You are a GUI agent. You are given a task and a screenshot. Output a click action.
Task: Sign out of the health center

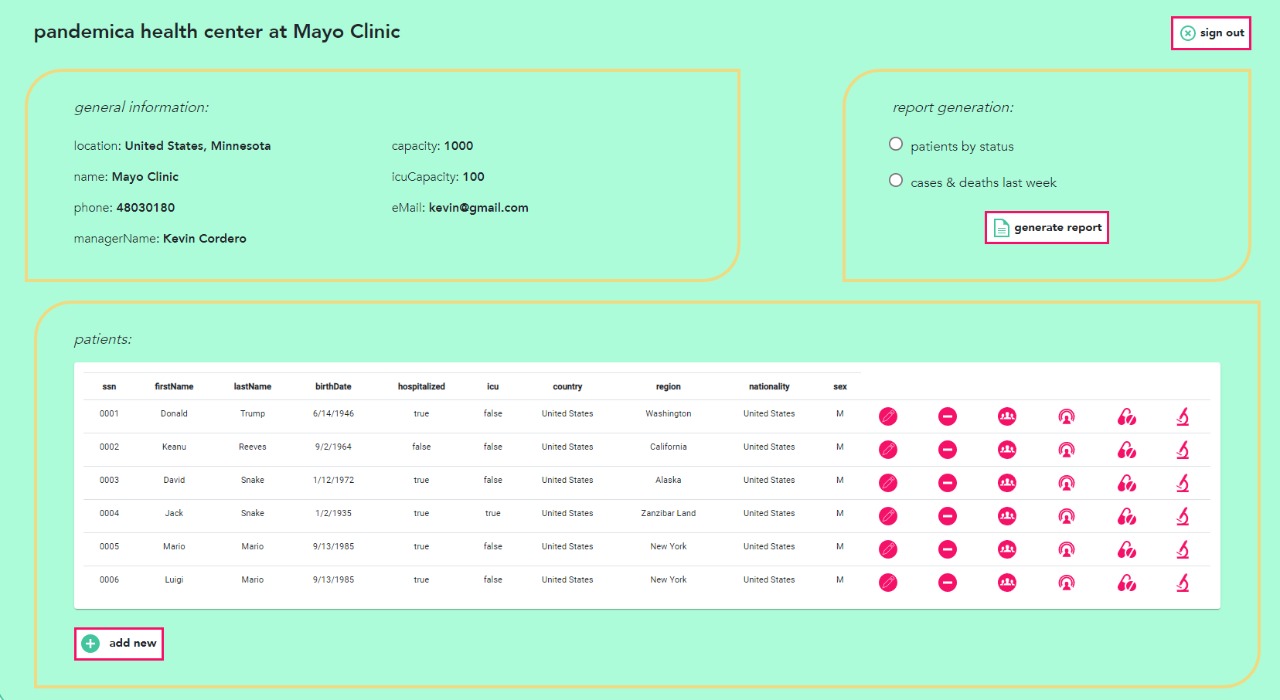click(1211, 33)
